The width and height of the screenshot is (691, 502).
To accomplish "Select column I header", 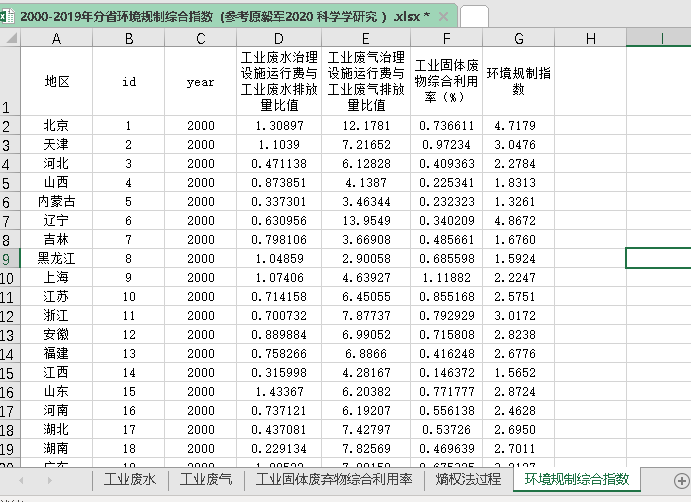I will point(659,38).
